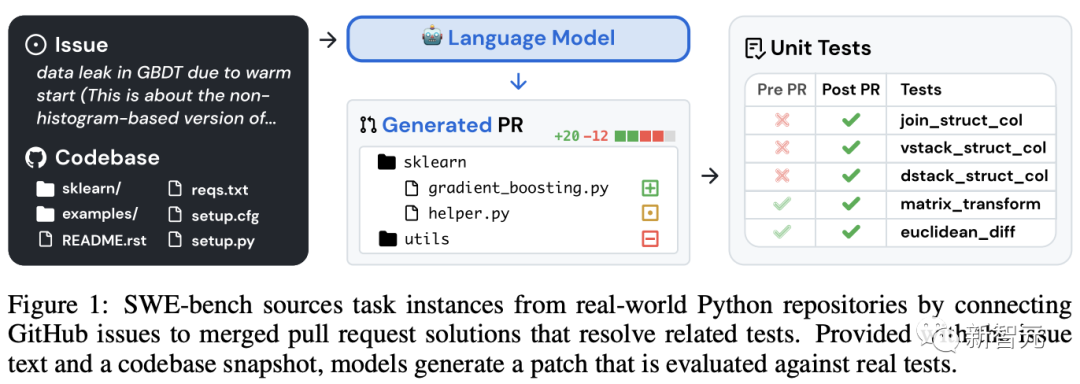
Task: Click the green plus icon for gradient_boosting.py
Action: (650, 187)
